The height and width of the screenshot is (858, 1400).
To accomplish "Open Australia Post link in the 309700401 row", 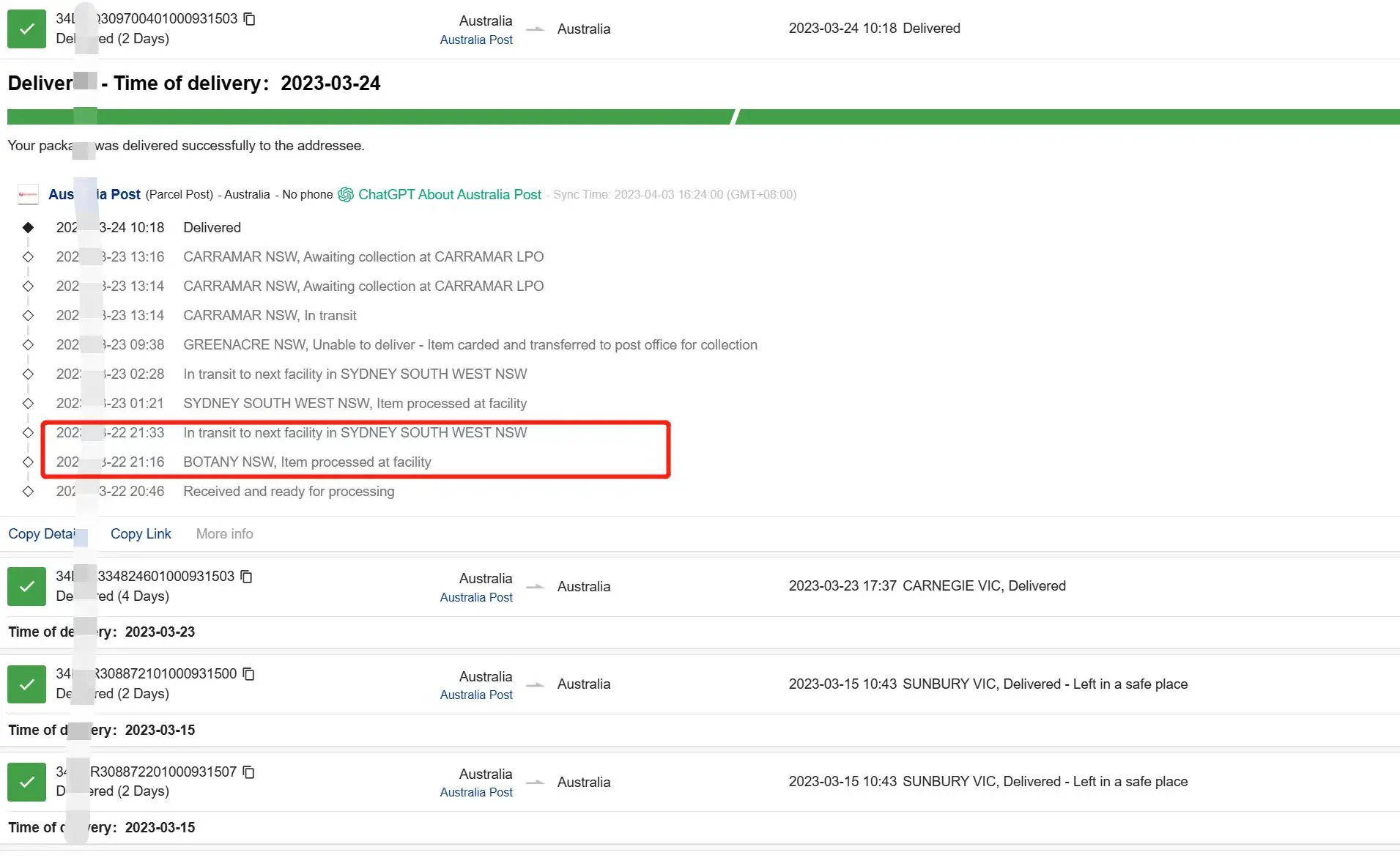I will [476, 40].
